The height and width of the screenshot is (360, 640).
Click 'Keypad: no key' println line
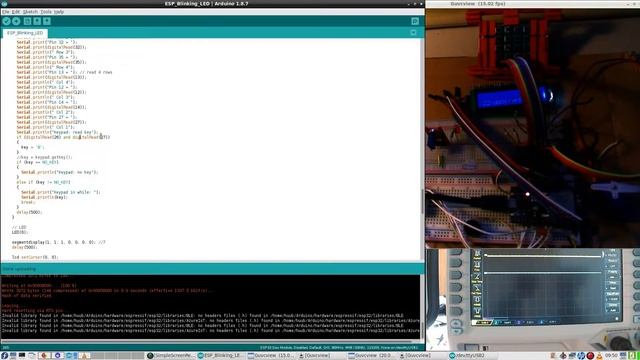coord(60,172)
